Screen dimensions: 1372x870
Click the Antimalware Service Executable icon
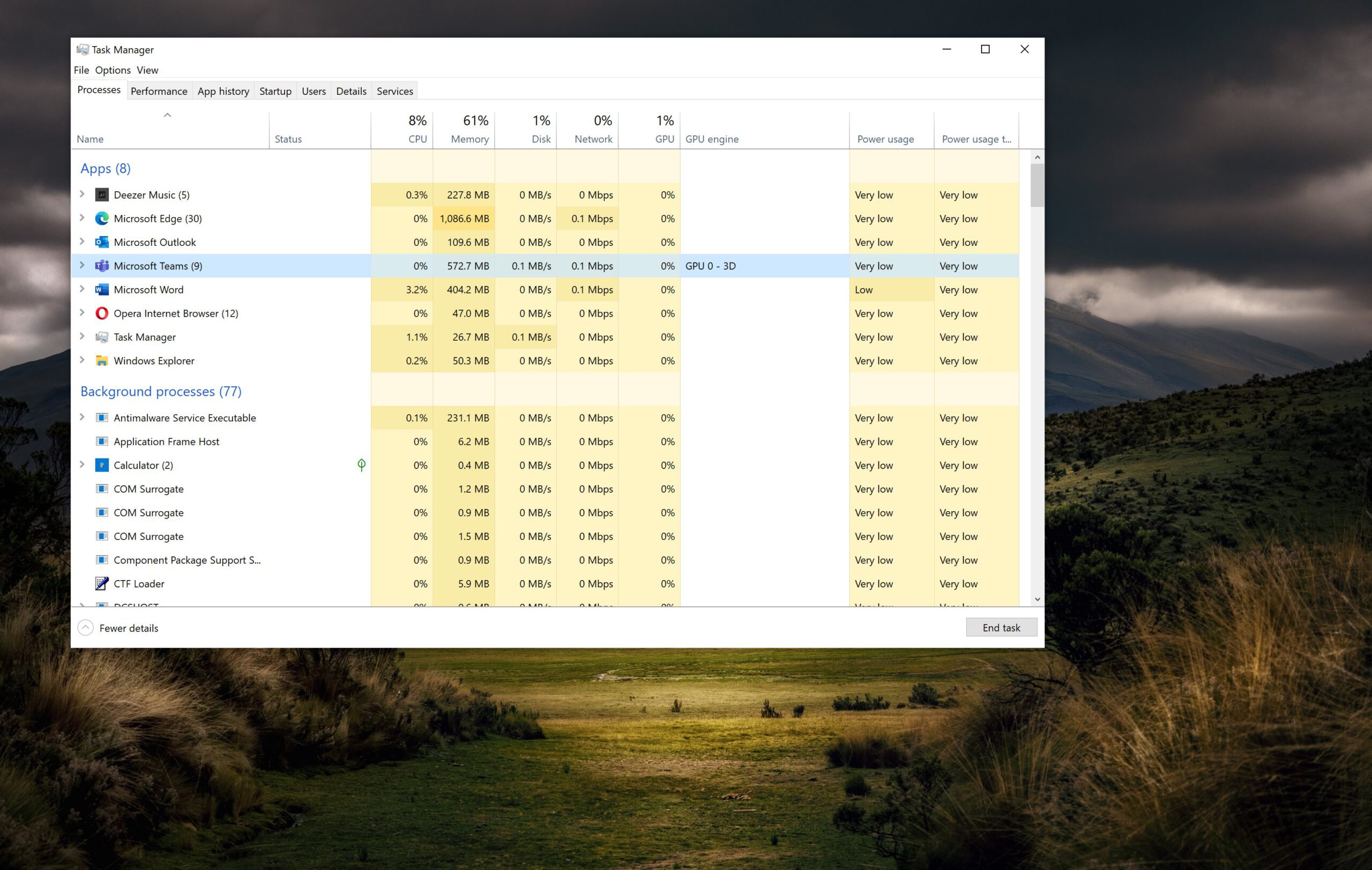[102, 418]
